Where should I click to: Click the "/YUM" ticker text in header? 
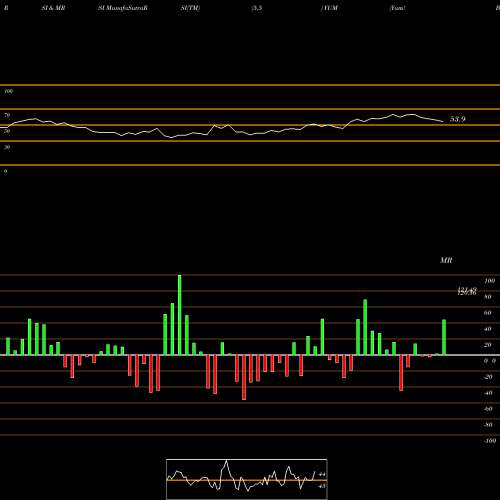[x=329, y=8]
